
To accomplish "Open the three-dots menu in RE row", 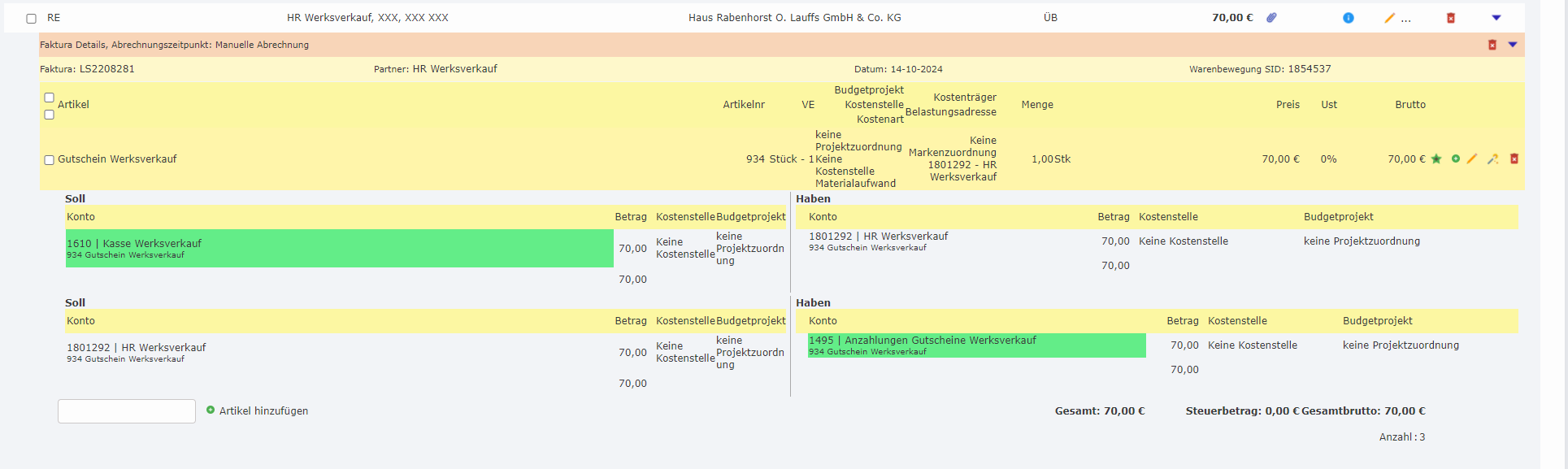I will tap(1406, 19).
